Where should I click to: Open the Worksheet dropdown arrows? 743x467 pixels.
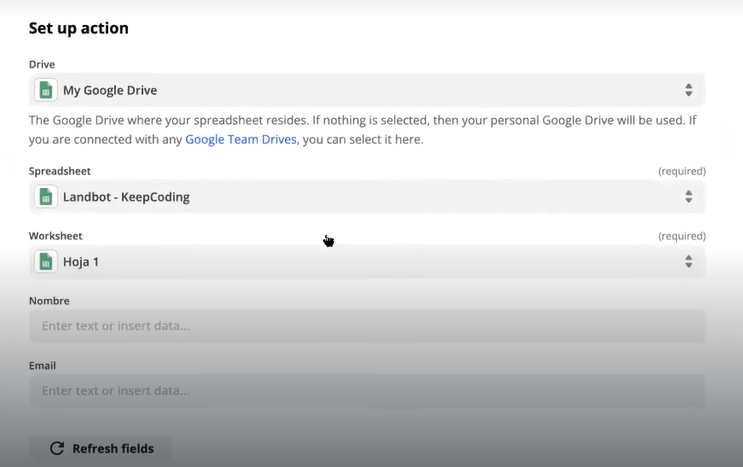(x=689, y=261)
